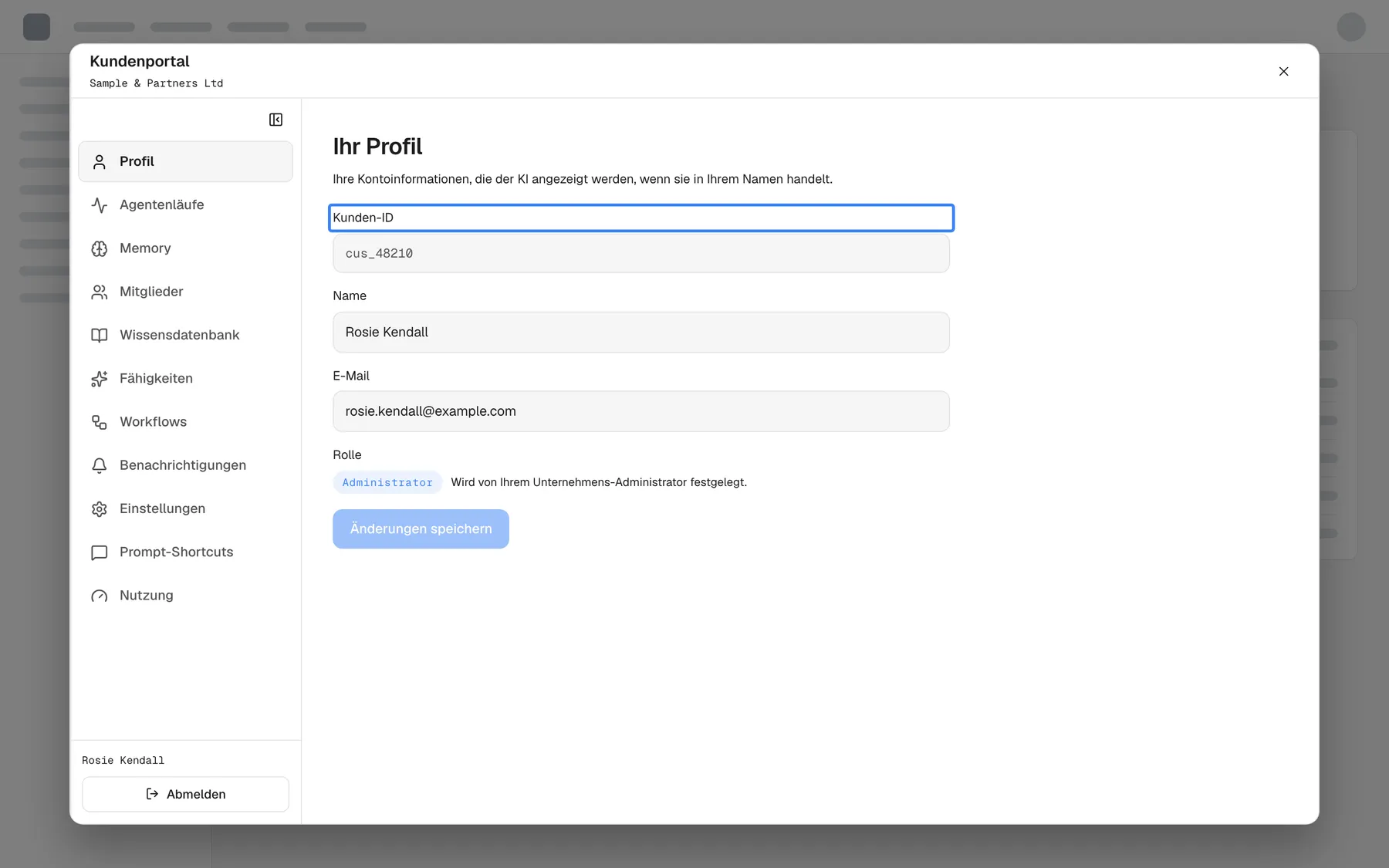
Task: Click the logout arrow icon
Action: pyautogui.click(x=152, y=794)
